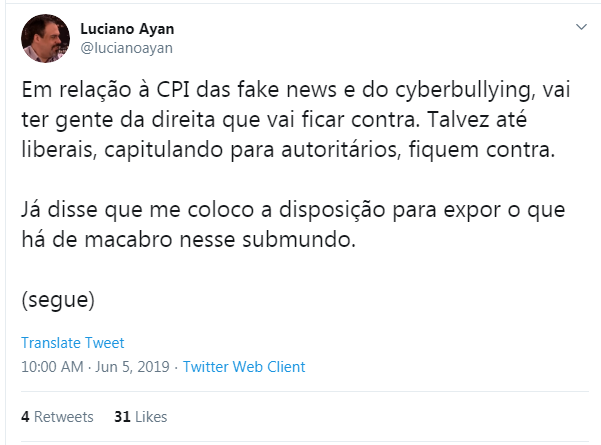Viewport: 601px width, 445px height.
Task: Click the number 4 before Retweets
Action: [25, 417]
